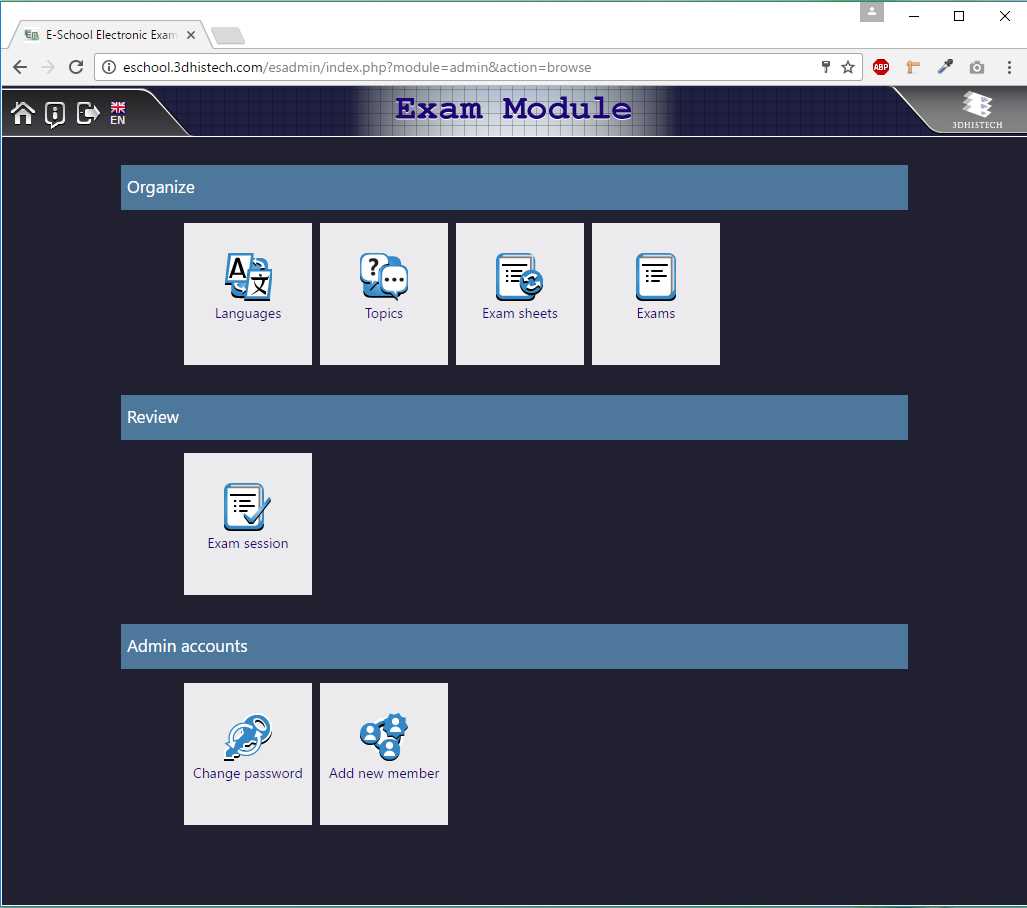The height and width of the screenshot is (908, 1027).
Task: Log out using the exit icon
Action: click(x=88, y=113)
